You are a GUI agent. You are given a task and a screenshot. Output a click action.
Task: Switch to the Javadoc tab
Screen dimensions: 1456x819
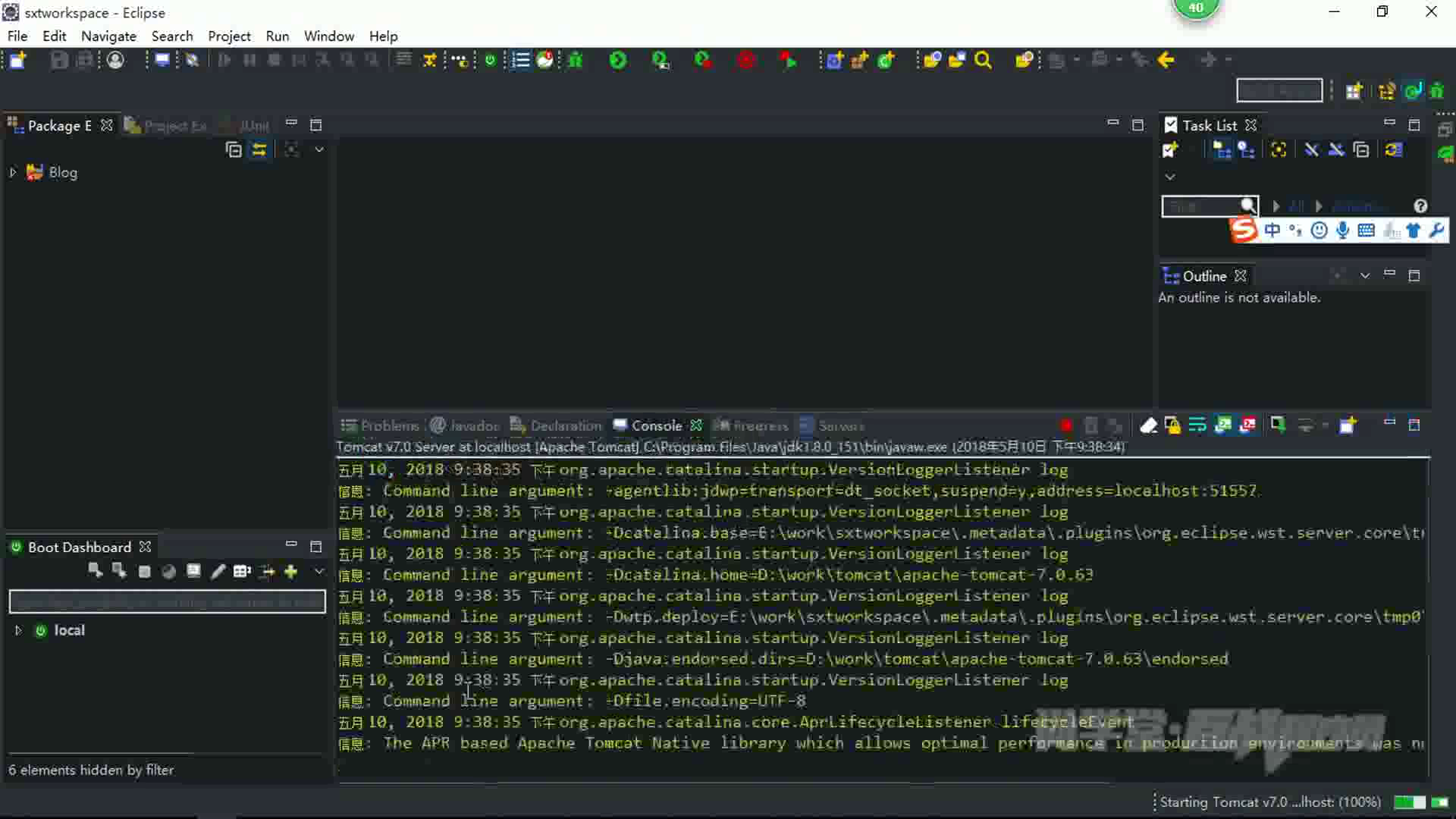tap(466, 425)
